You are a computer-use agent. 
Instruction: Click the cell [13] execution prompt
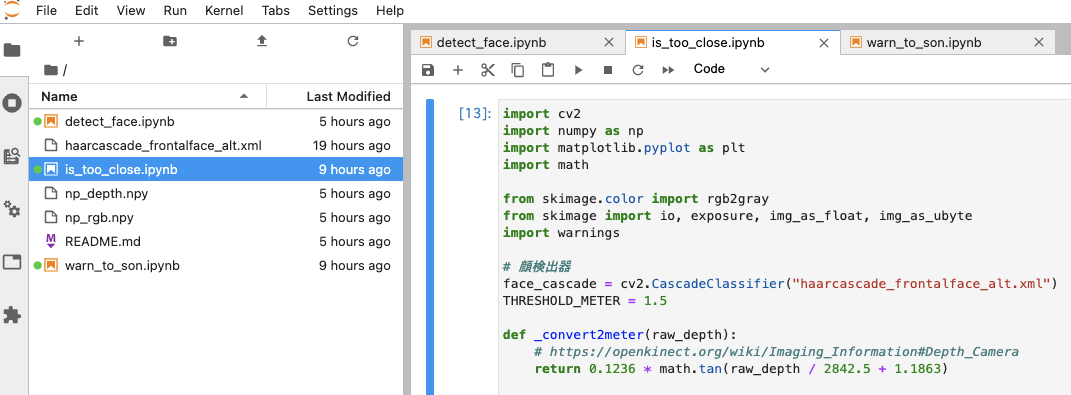tap(474, 114)
